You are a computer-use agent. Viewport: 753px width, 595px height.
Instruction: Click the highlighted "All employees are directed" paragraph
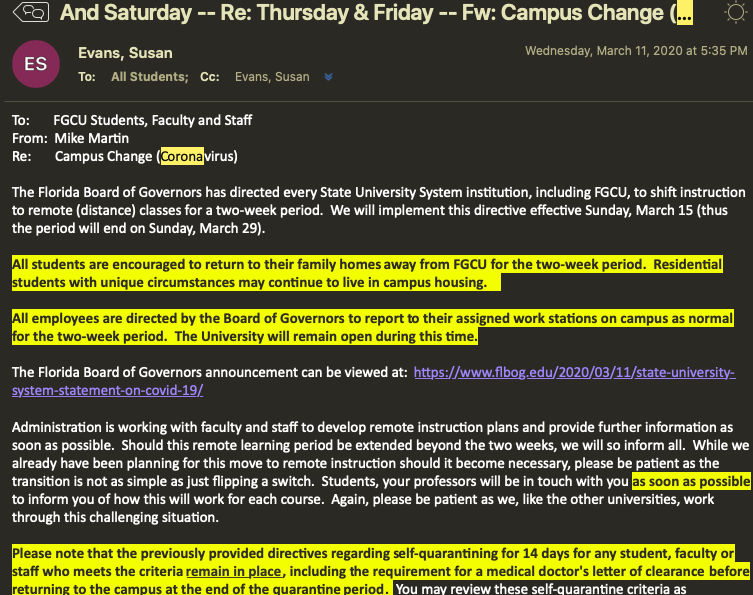tap(373, 327)
